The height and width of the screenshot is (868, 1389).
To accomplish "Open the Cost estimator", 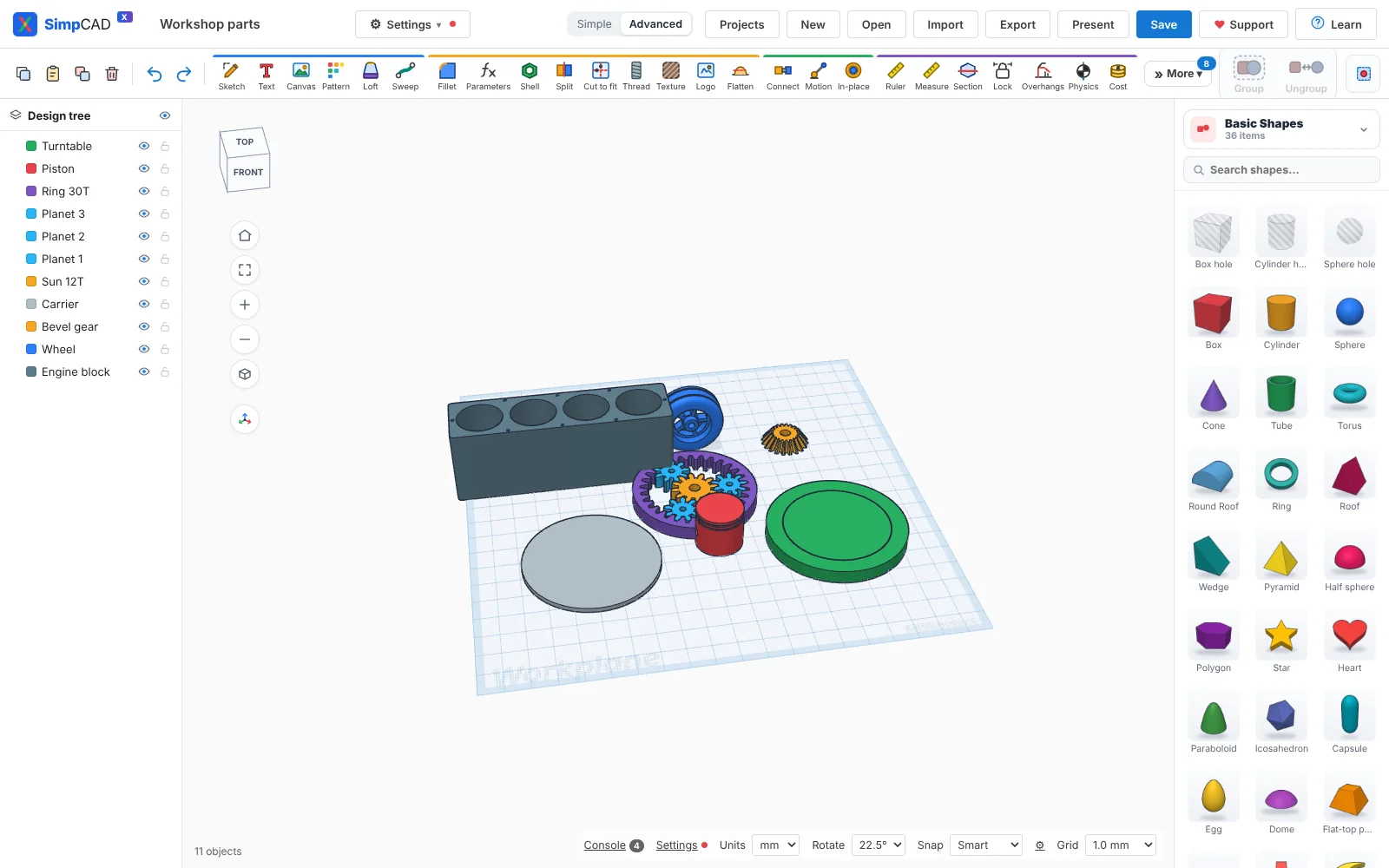I will click(x=1118, y=76).
